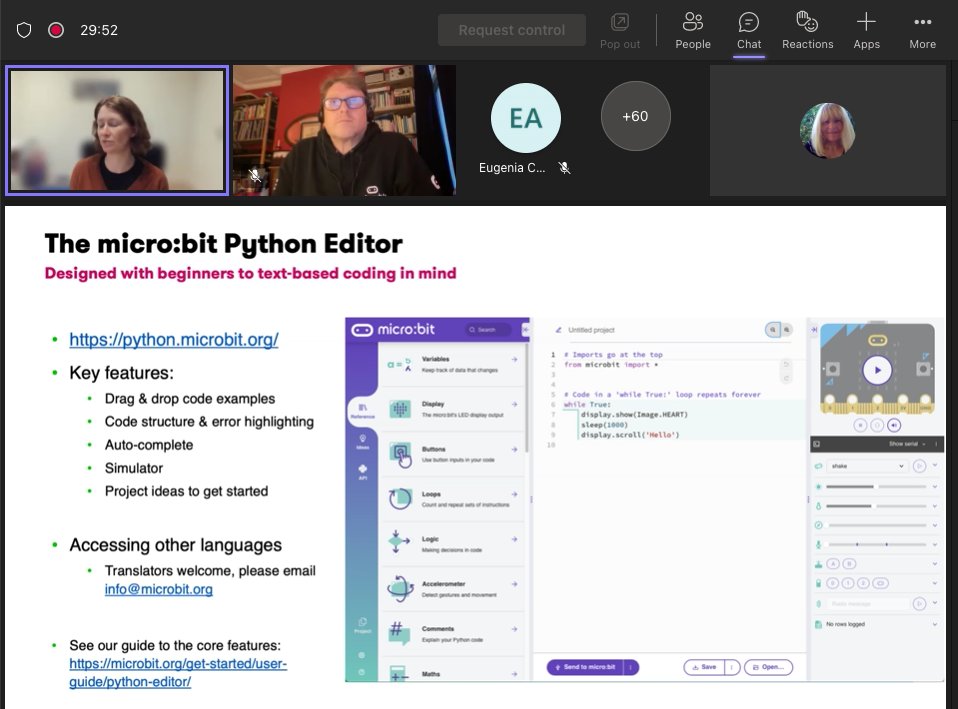Screen dimensions: 958x709
Task: Switch to the API sidebar tab
Action: [x=362, y=472]
